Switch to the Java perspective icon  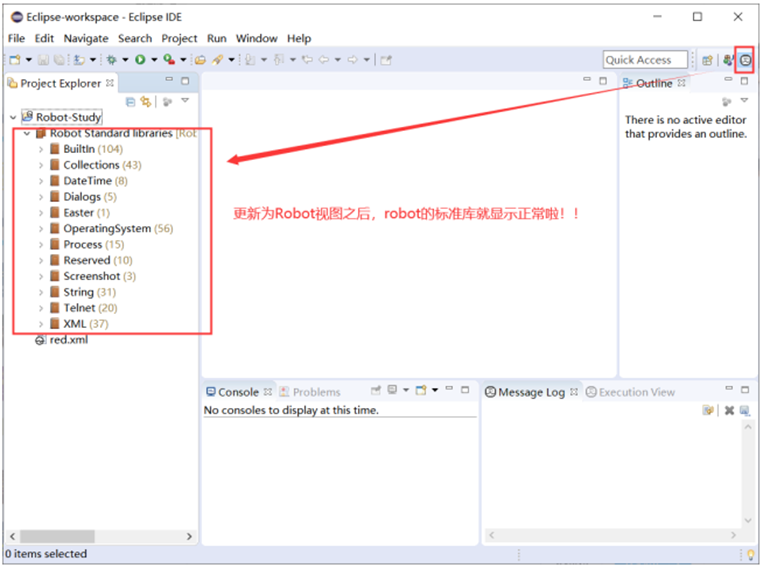tap(727, 60)
